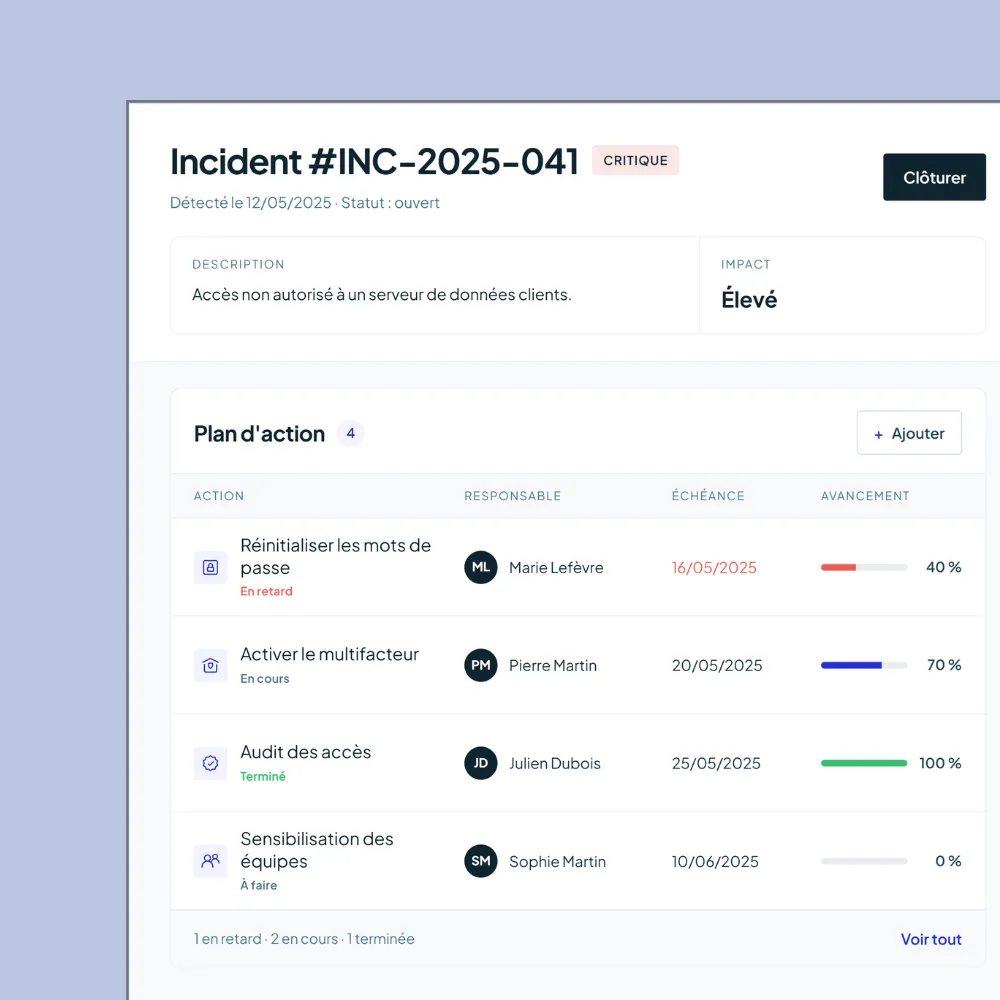1000x1000 pixels.
Task: Click the ÉCHÉANCE column header
Action: coord(708,496)
